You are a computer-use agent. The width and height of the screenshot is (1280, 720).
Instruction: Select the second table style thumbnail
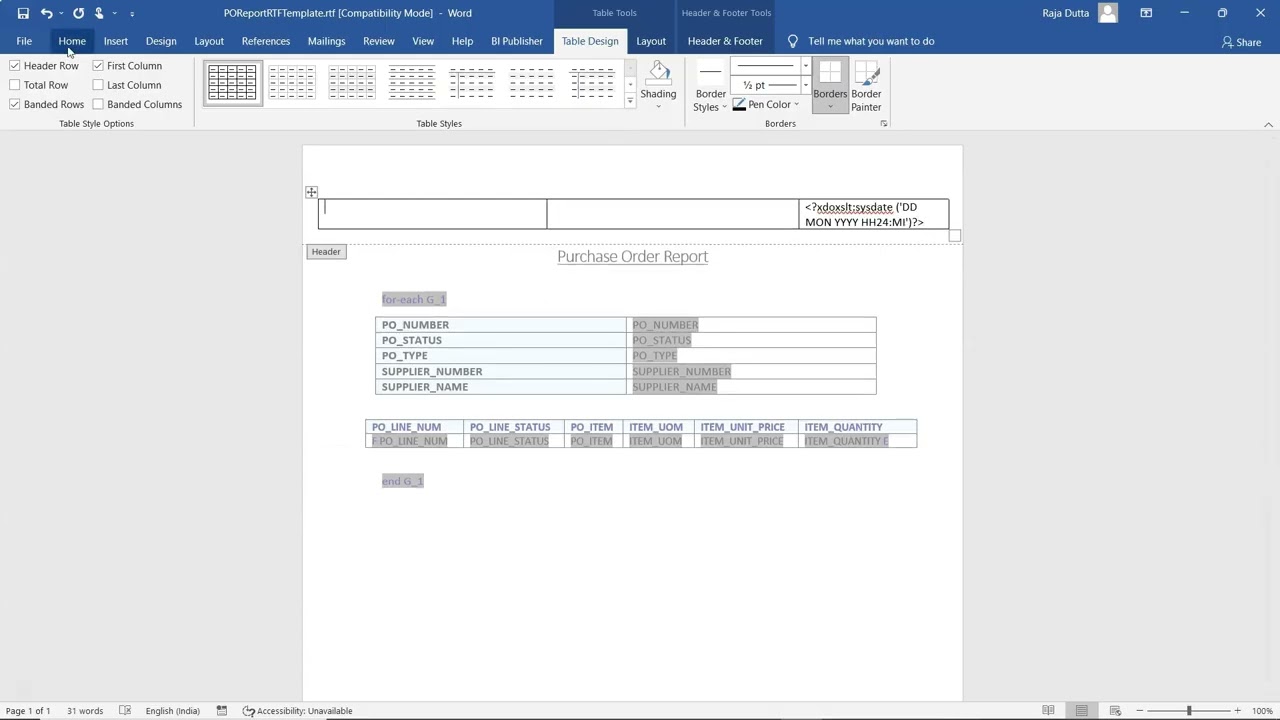point(292,83)
